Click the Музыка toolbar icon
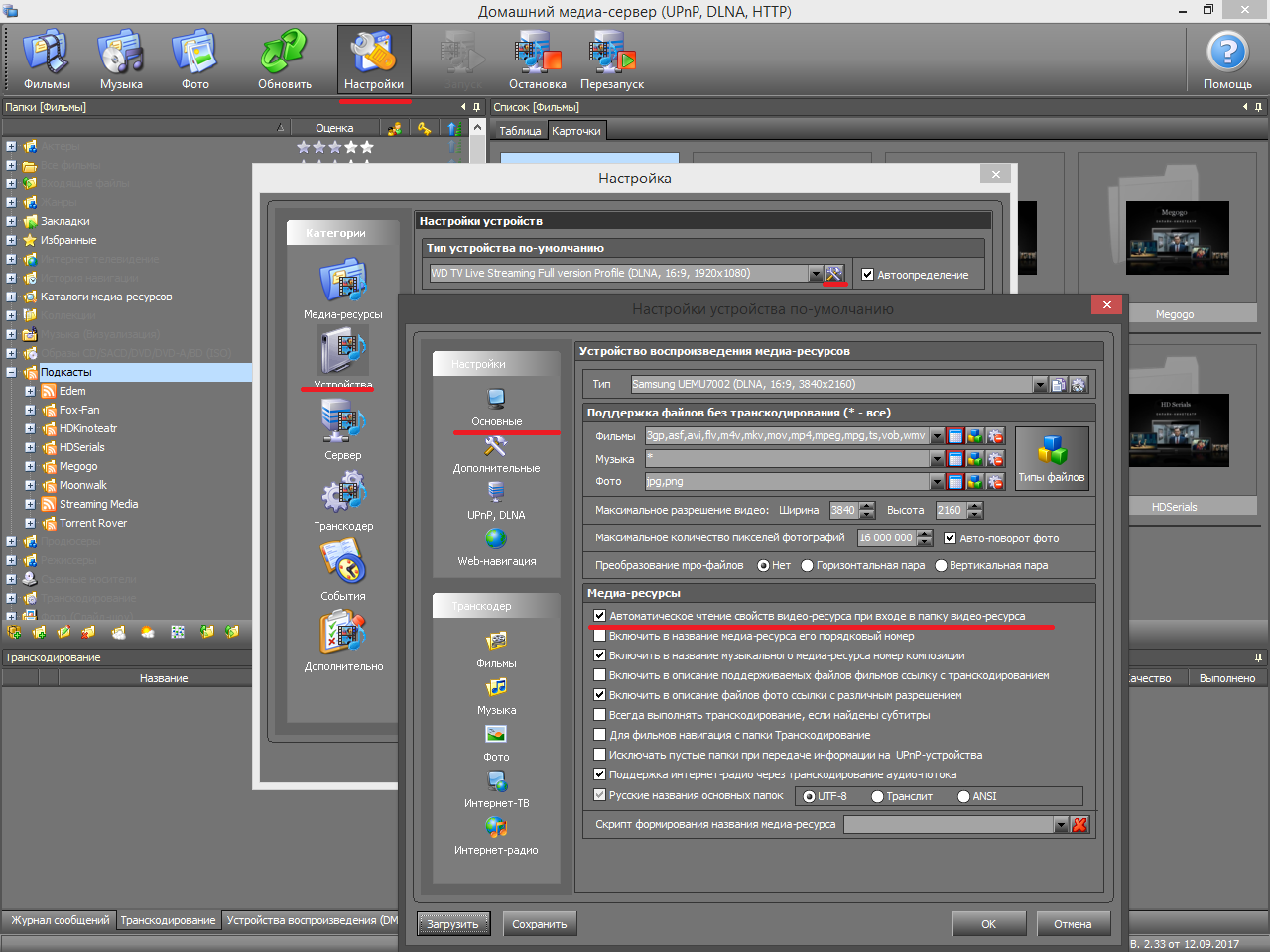This screenshot has width=1270, height=952. pyautogui.click(x=121, y=59)
